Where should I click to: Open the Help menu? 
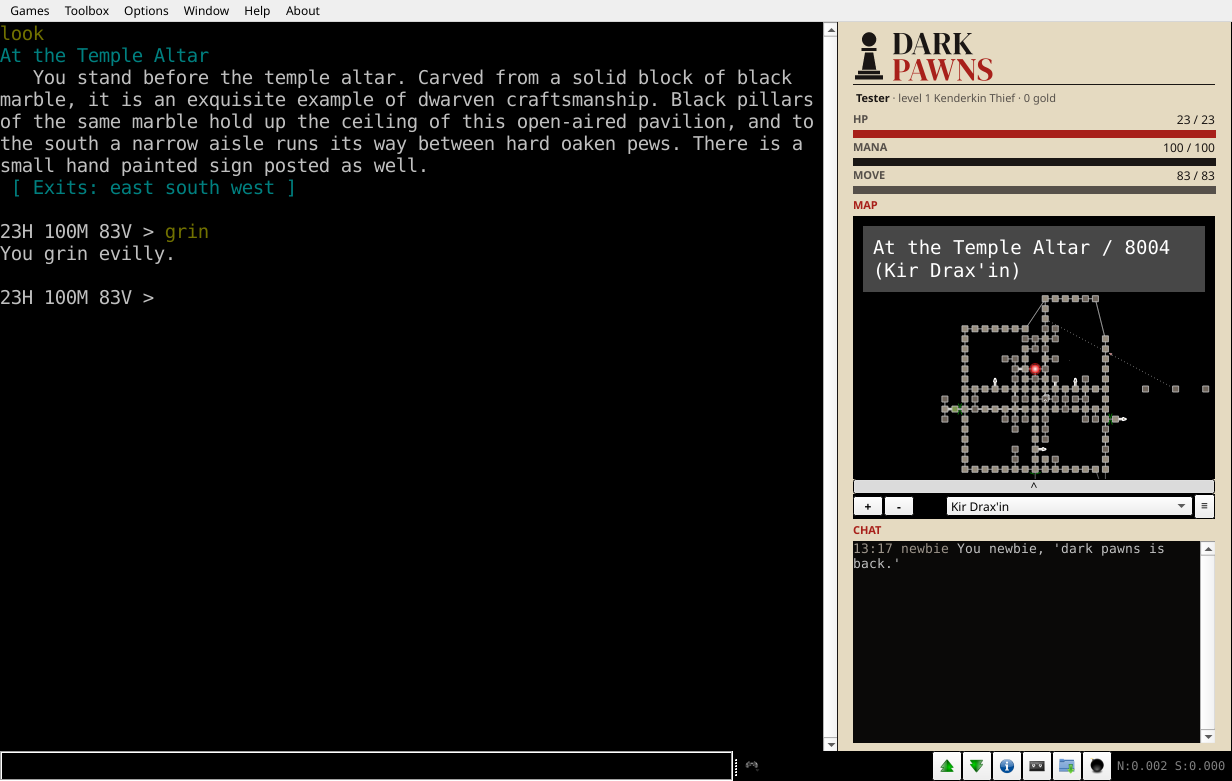(x=257, y=11)
